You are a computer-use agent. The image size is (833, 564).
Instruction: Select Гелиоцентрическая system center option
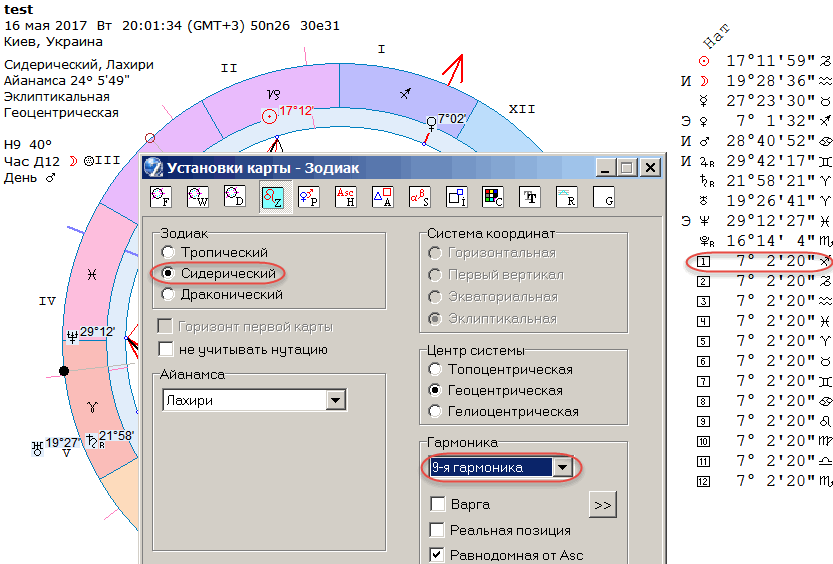[x=435, y=411]
